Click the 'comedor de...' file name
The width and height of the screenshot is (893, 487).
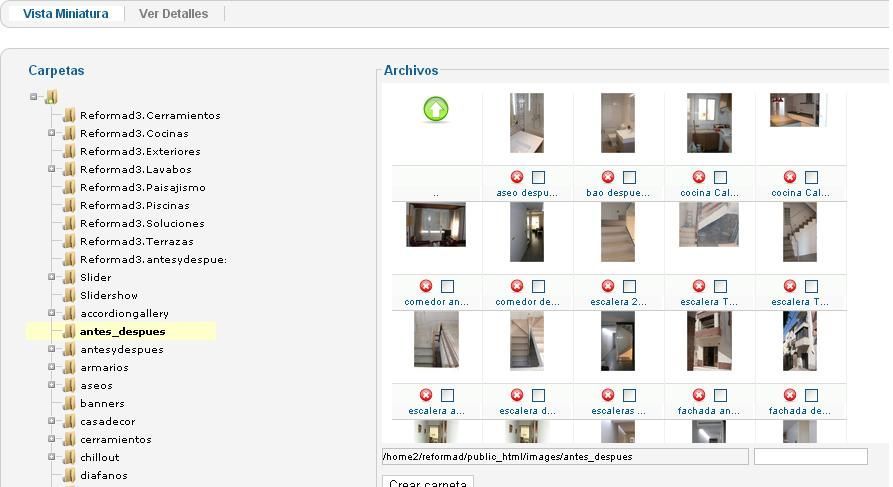point(527,302)
